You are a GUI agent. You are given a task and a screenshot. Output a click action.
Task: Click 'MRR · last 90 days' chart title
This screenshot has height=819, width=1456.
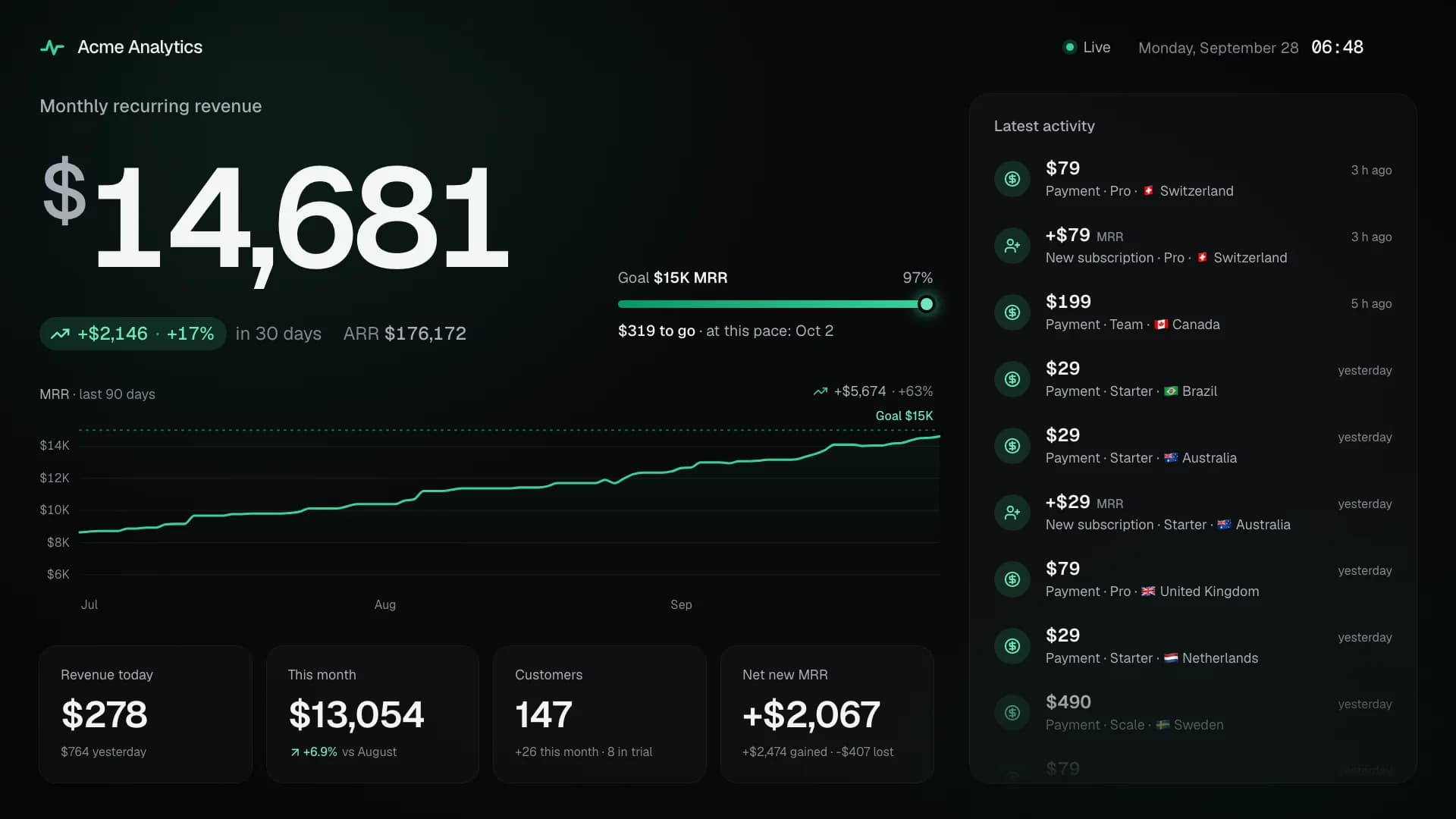click(x=97, y=394)
